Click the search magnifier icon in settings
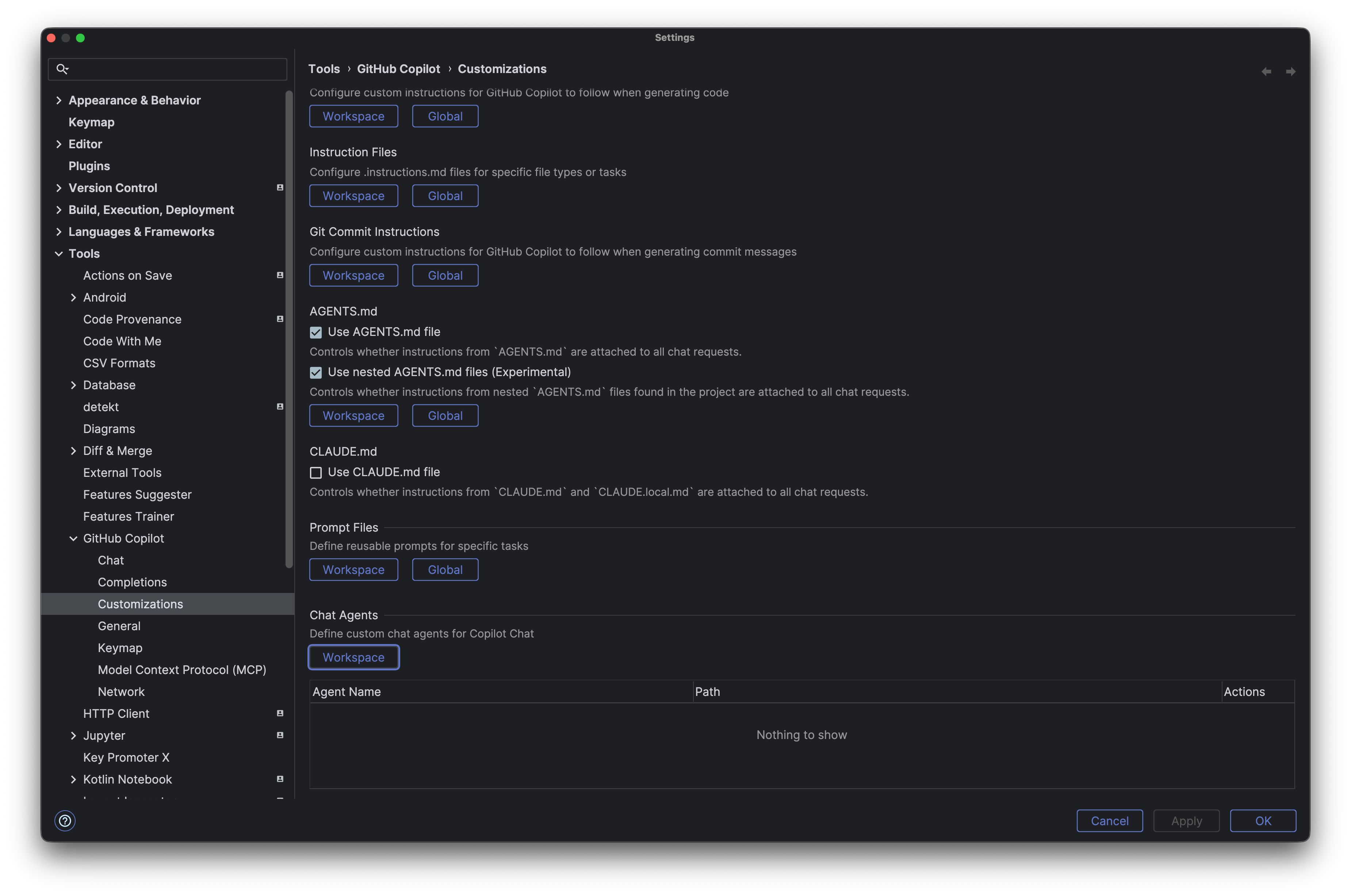The image size is (1351, 896). click(x=62, y=69)
